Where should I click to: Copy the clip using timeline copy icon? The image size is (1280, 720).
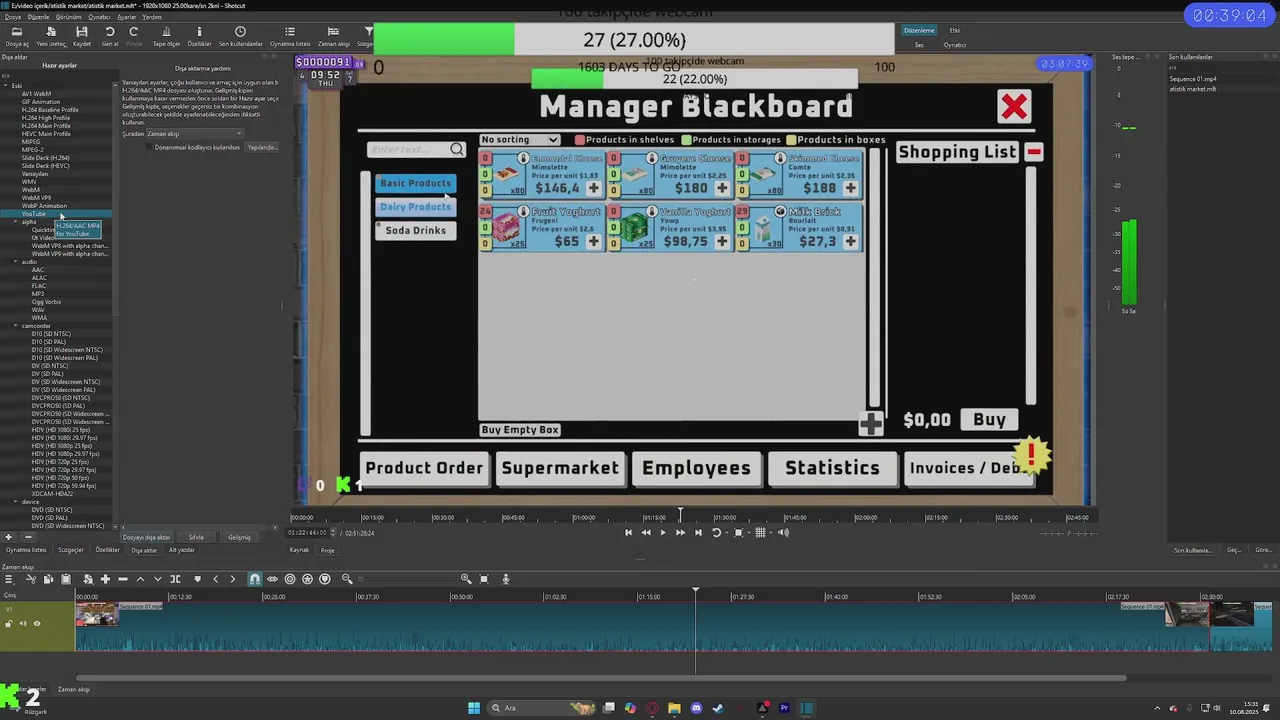pos(48,579)
